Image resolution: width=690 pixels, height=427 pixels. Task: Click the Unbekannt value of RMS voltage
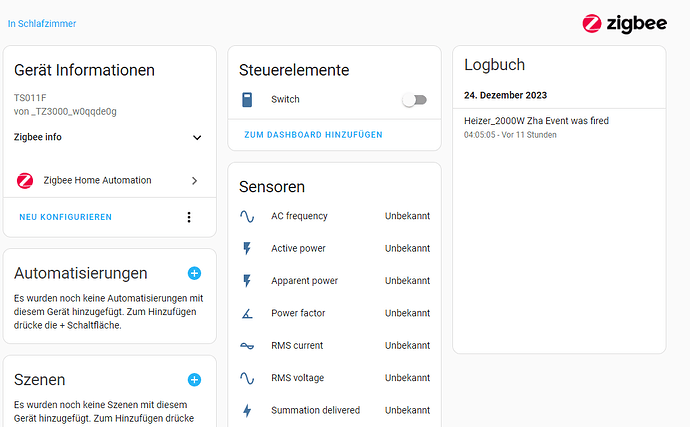[x=407, y=378]
